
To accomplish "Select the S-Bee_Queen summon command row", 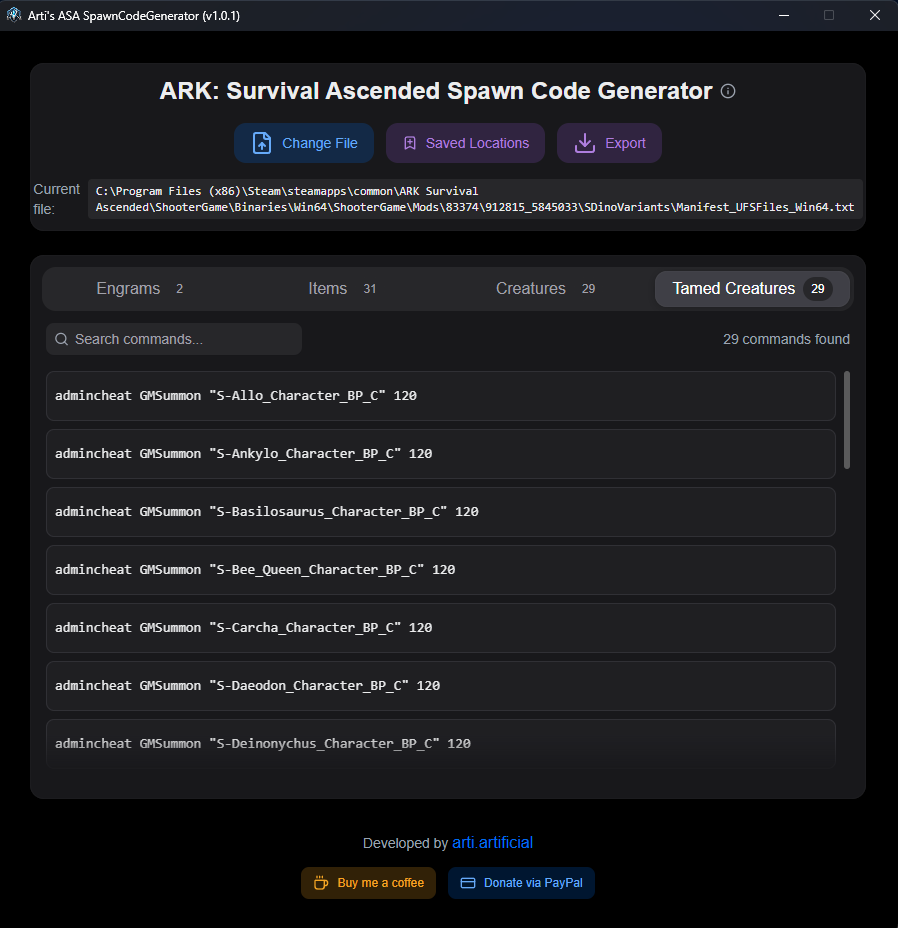I will 441,570.
